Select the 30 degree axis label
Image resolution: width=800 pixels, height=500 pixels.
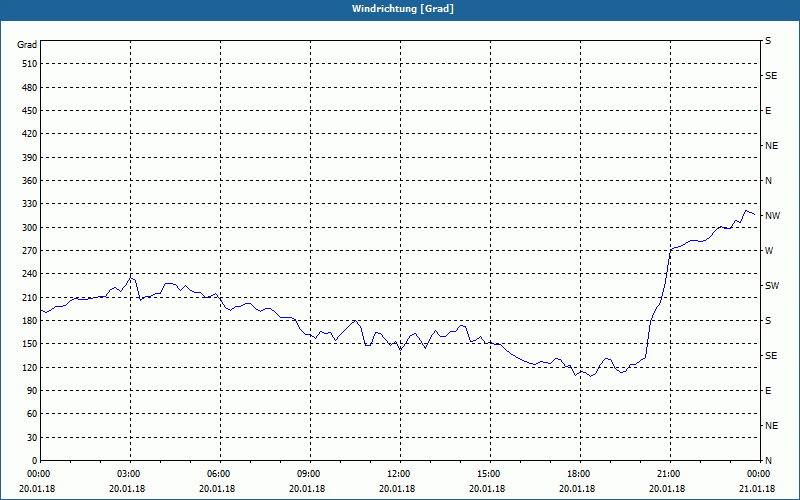[32, 438]
